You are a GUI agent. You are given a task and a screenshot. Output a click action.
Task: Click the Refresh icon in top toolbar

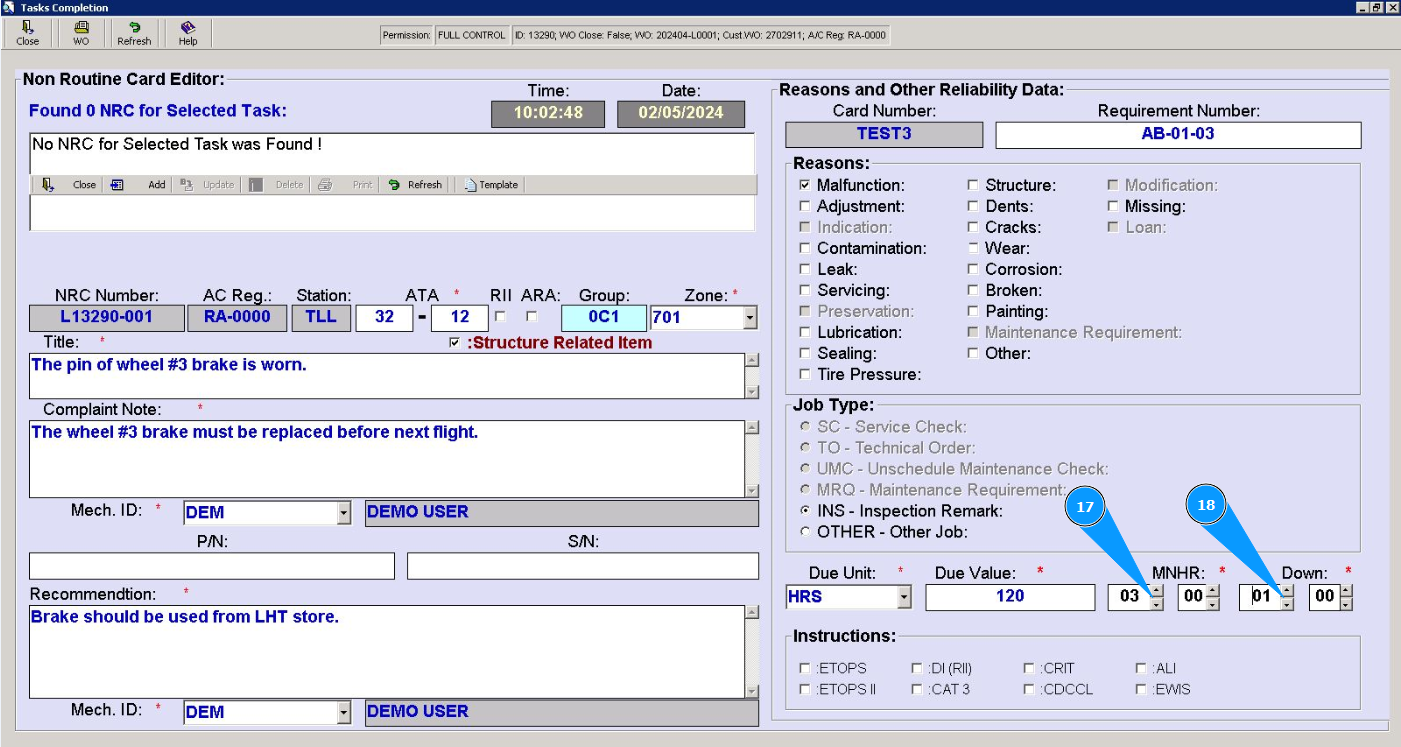click(134, 33)
